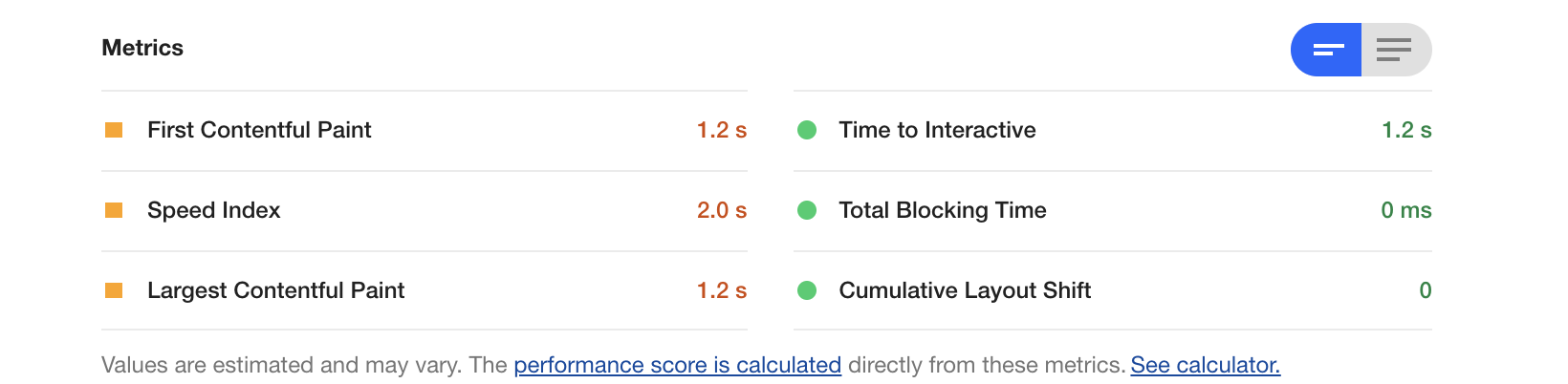1568x384 pixels.
Task: Click the 1.2 s Time to Interactive value
Action: point(1406,130)
